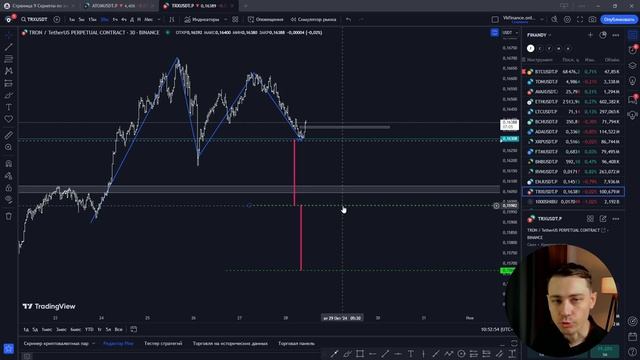Select the forecasting and measurement tools
The width and height of the screenshot is (640, 360).
pos(9,83)
